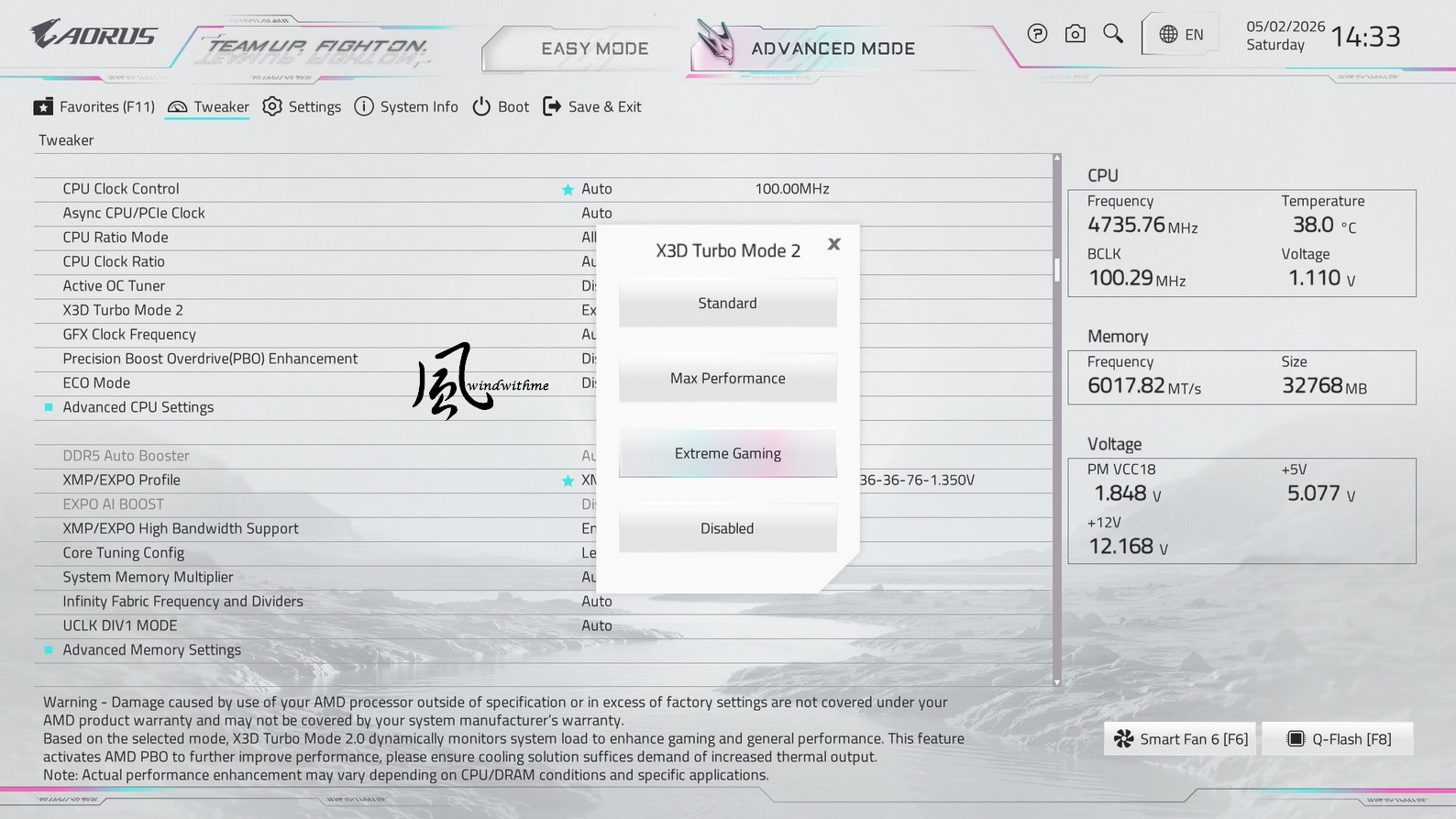The height and width of the screenshot is (819, 1456).
Task: Open the Infinity Fabric Frequency value dropdown
Action: (597, 602)
